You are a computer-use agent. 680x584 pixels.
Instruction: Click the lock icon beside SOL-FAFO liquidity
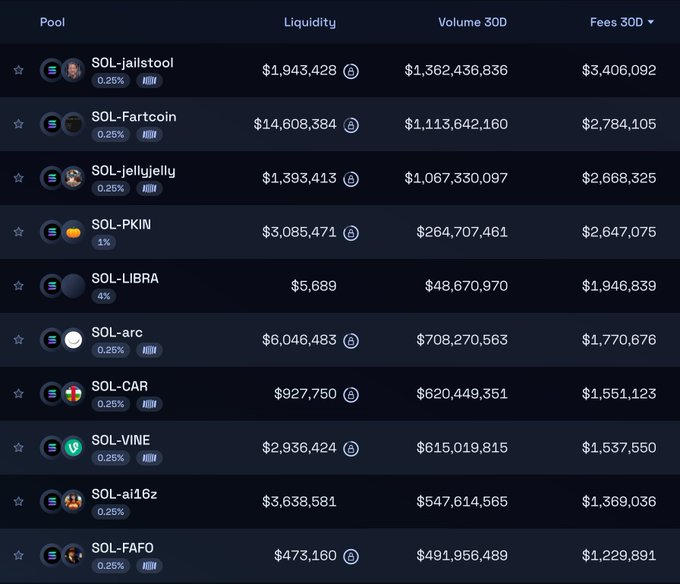tap(351, 556)
